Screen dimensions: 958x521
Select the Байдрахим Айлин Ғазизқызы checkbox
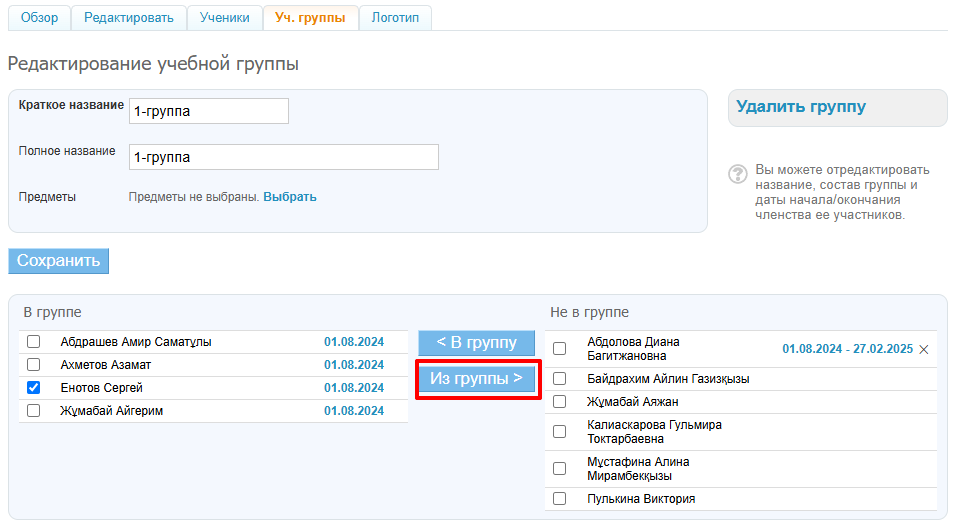coord(560,379)
